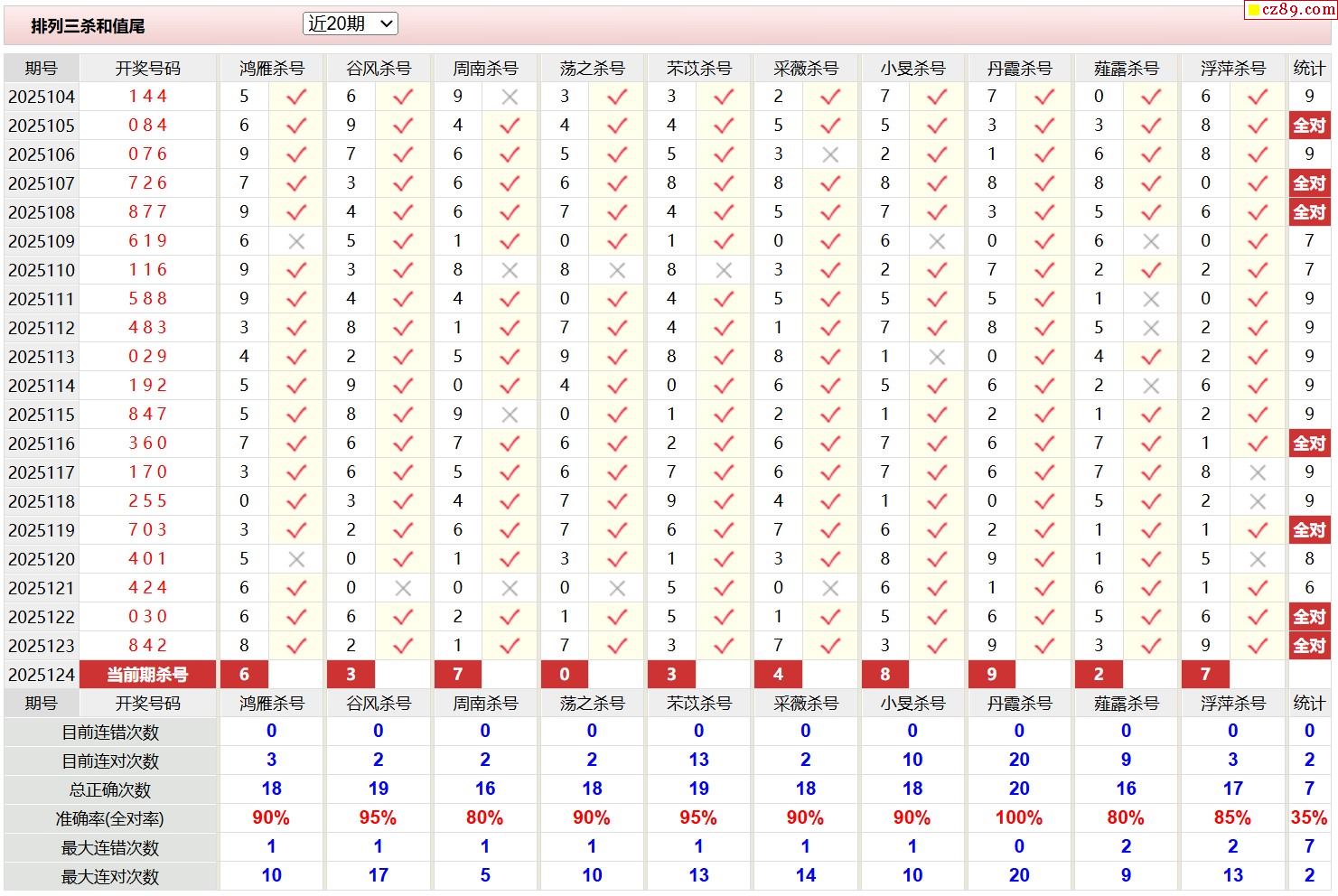Click the check mark for 浮萍 in row 2025112

[1258, 328]
